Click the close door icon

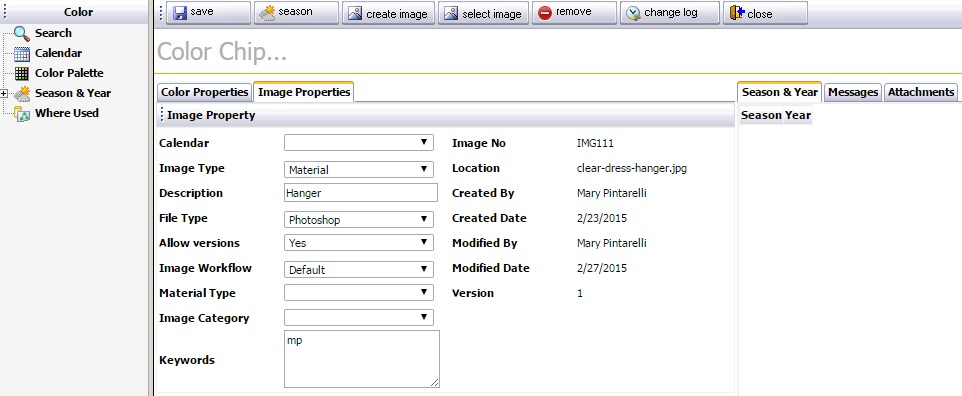737,13
